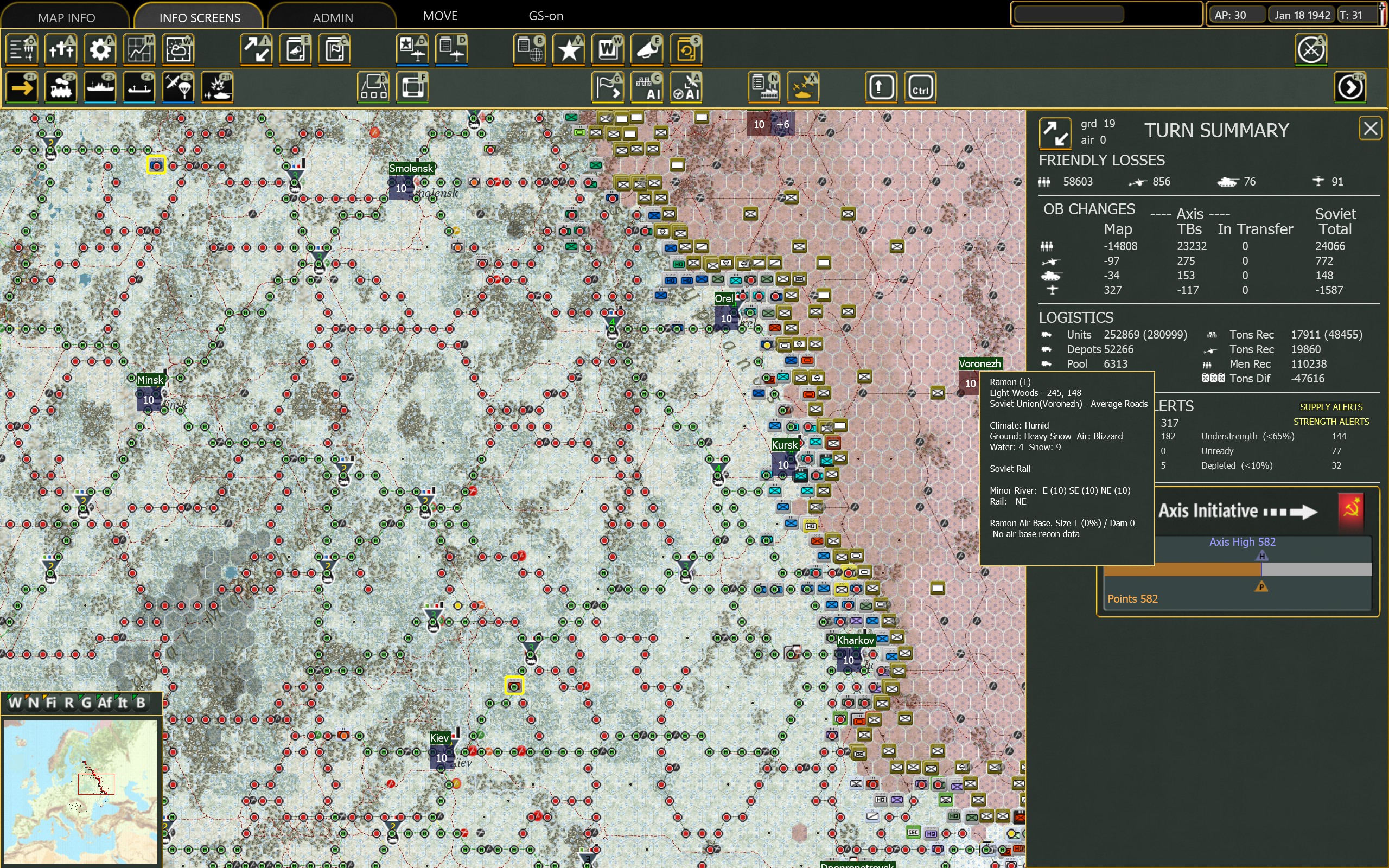
Task: Open the SUPPLY ALERTS link
Action: tap(1330, 406)
